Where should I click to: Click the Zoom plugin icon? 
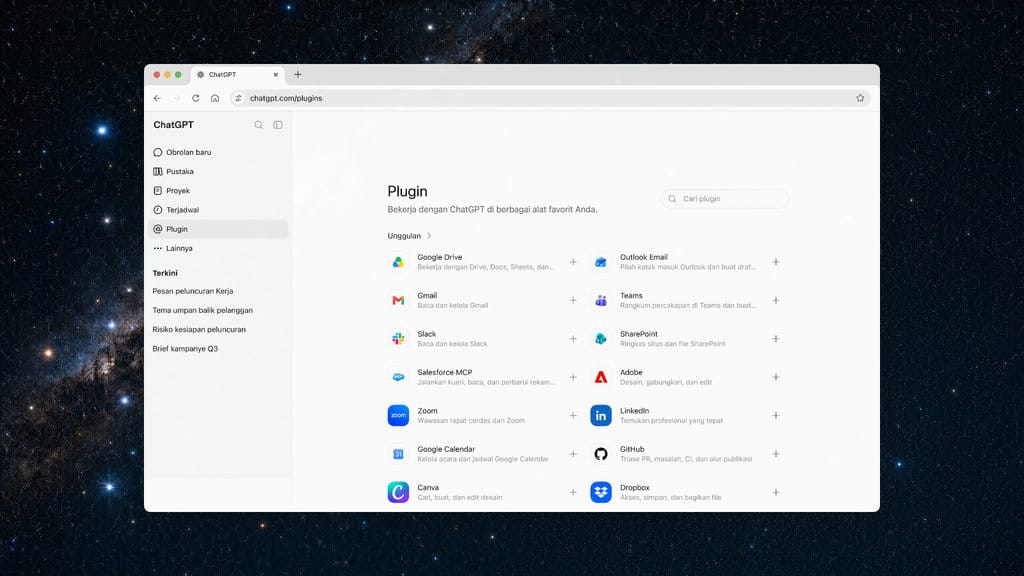click(x=398, y=415)
